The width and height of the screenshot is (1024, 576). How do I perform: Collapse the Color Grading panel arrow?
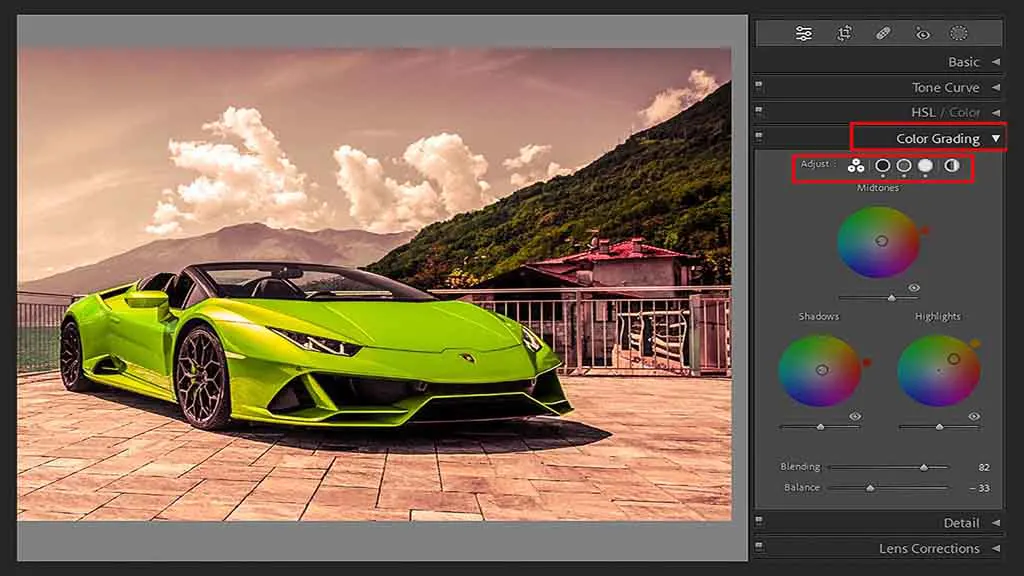[x=996, y=138]
